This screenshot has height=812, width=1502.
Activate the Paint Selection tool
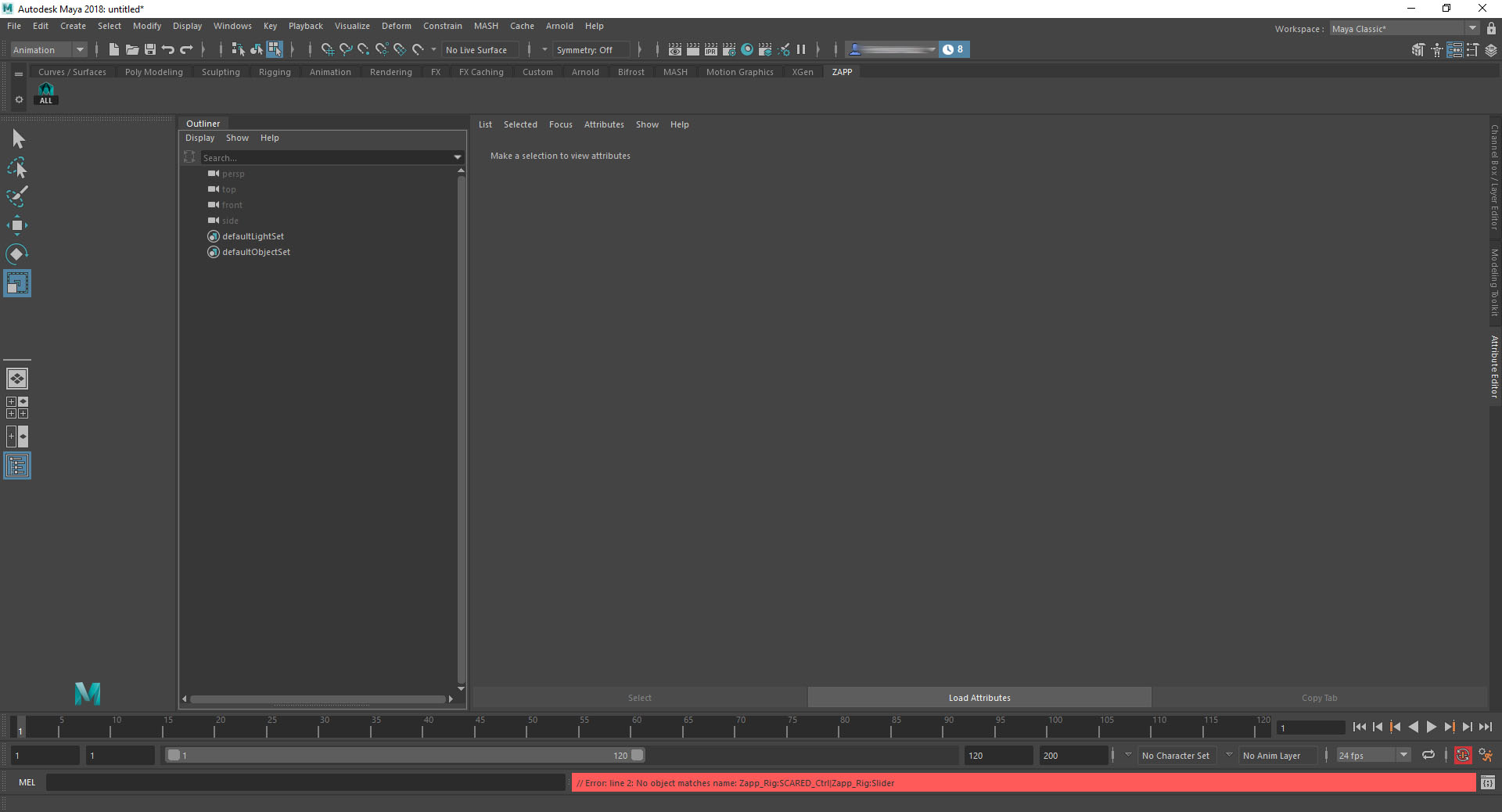(x=17, y=196)
